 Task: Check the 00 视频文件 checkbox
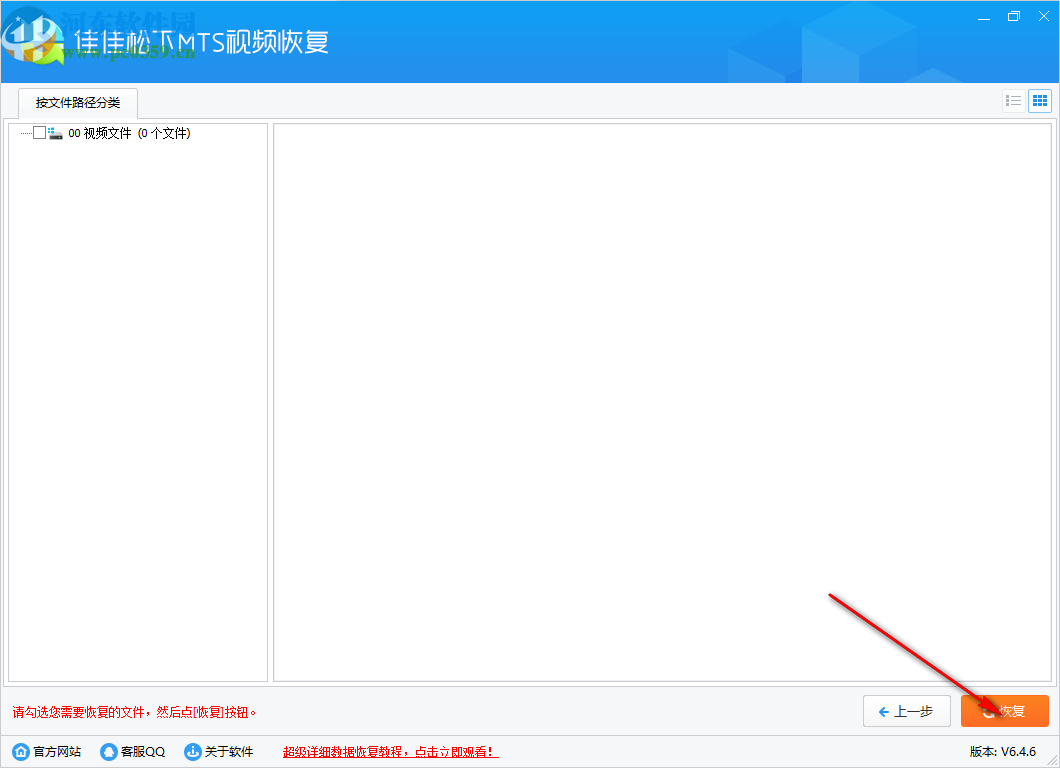39,132
